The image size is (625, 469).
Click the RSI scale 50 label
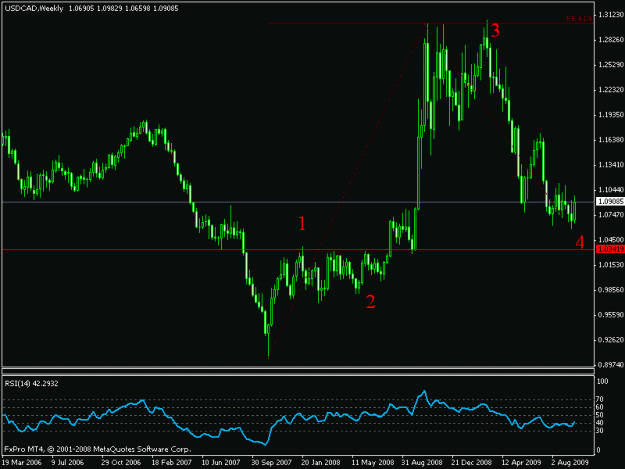click(x=600, y=415)
